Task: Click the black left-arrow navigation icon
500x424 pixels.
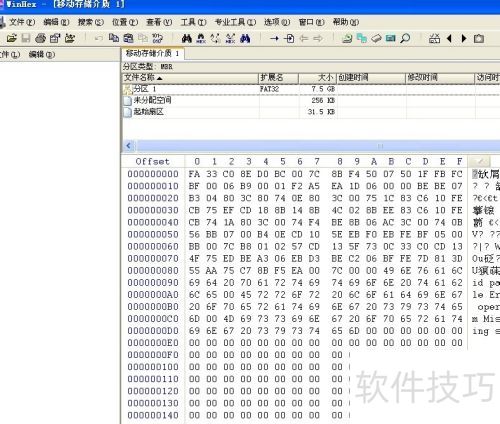Action: coord(449,39)
